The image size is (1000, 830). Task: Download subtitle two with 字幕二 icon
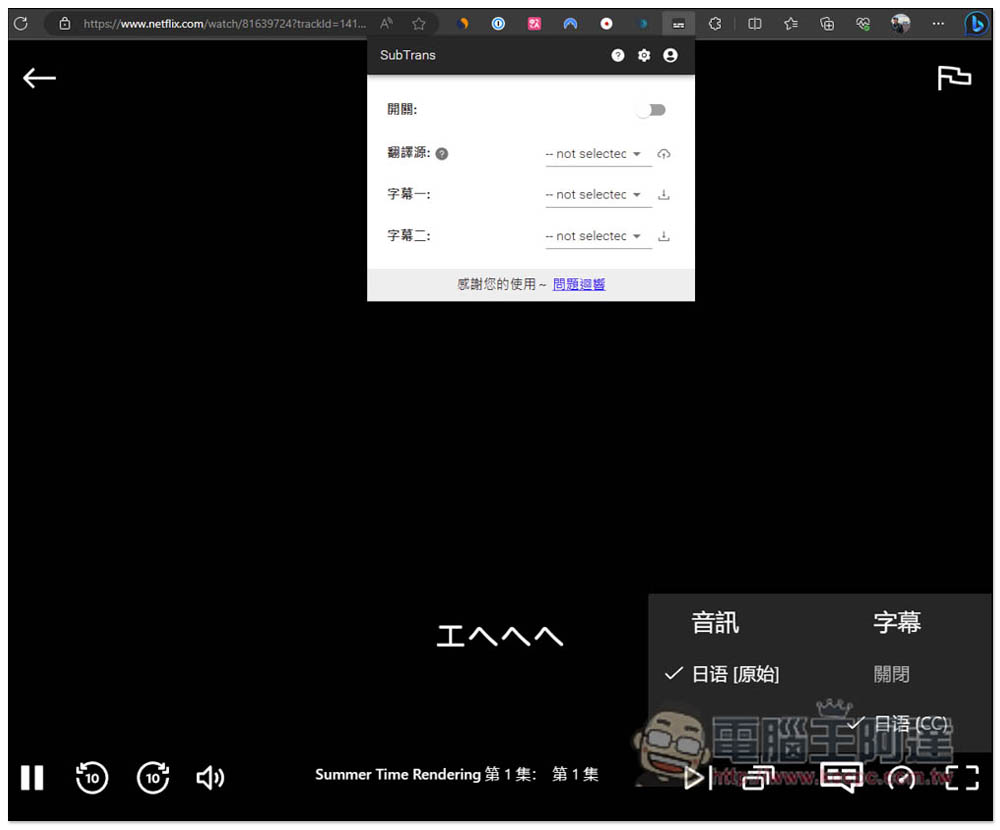(x=664, y=236)
